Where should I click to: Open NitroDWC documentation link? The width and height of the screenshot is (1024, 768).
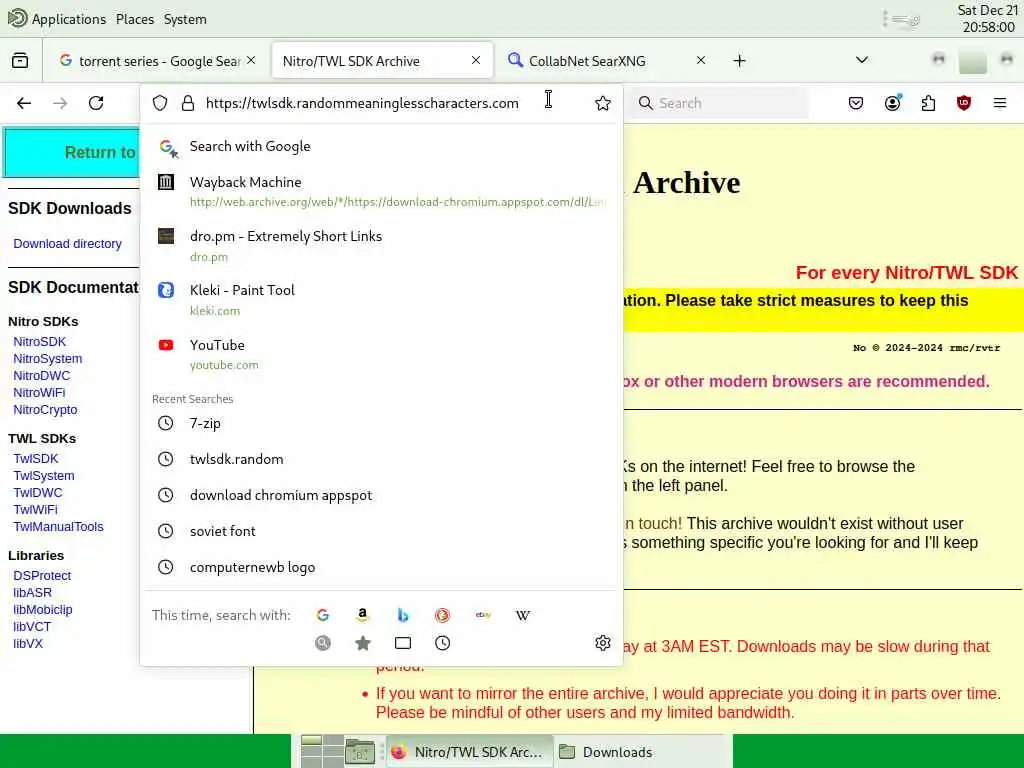point(41,376)
